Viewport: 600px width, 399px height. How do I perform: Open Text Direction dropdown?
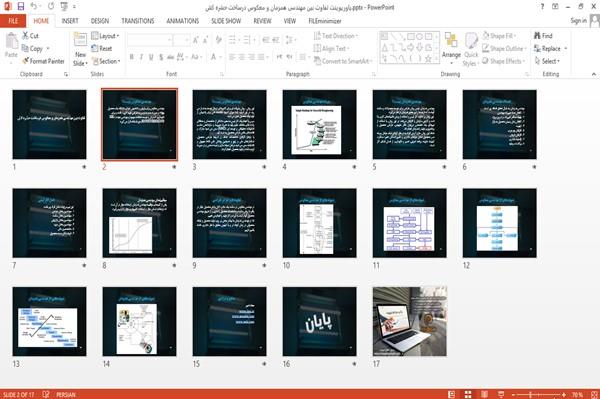pos(336,36)
